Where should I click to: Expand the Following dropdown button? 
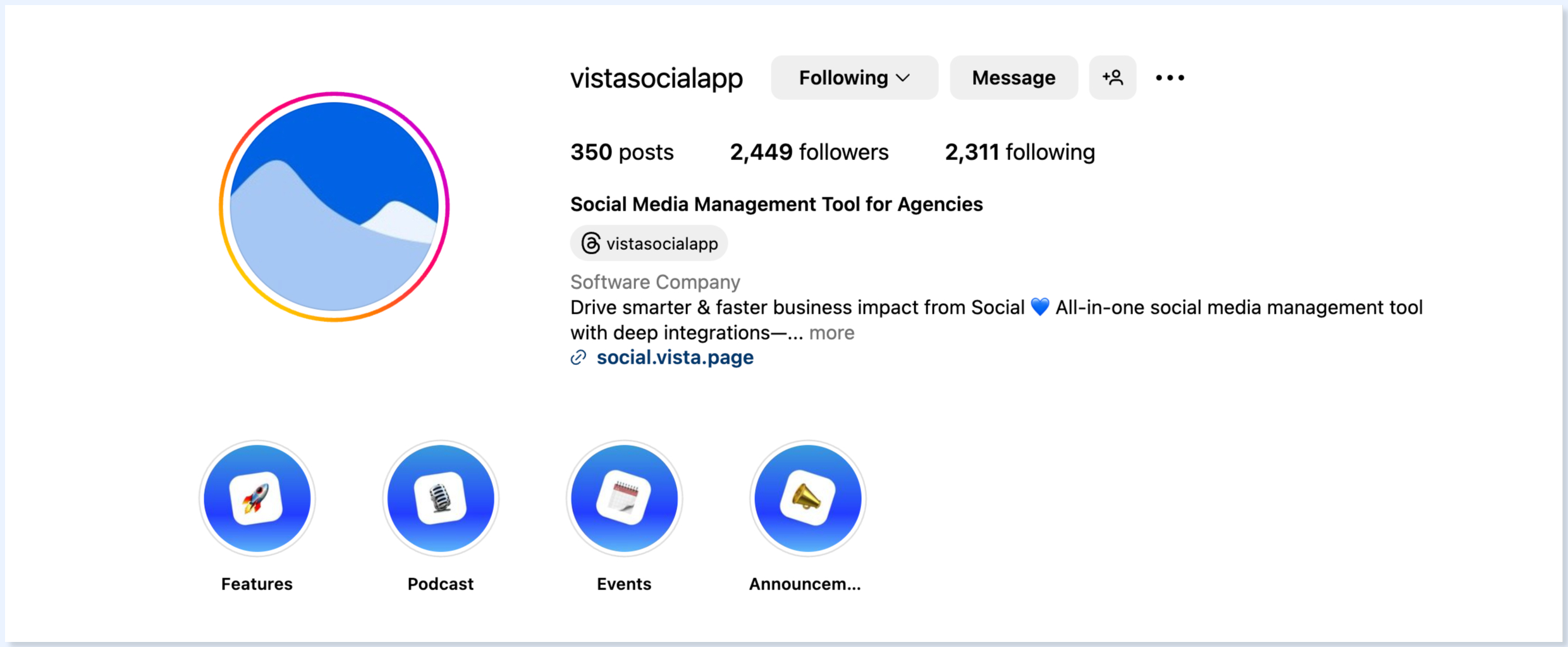854,78
